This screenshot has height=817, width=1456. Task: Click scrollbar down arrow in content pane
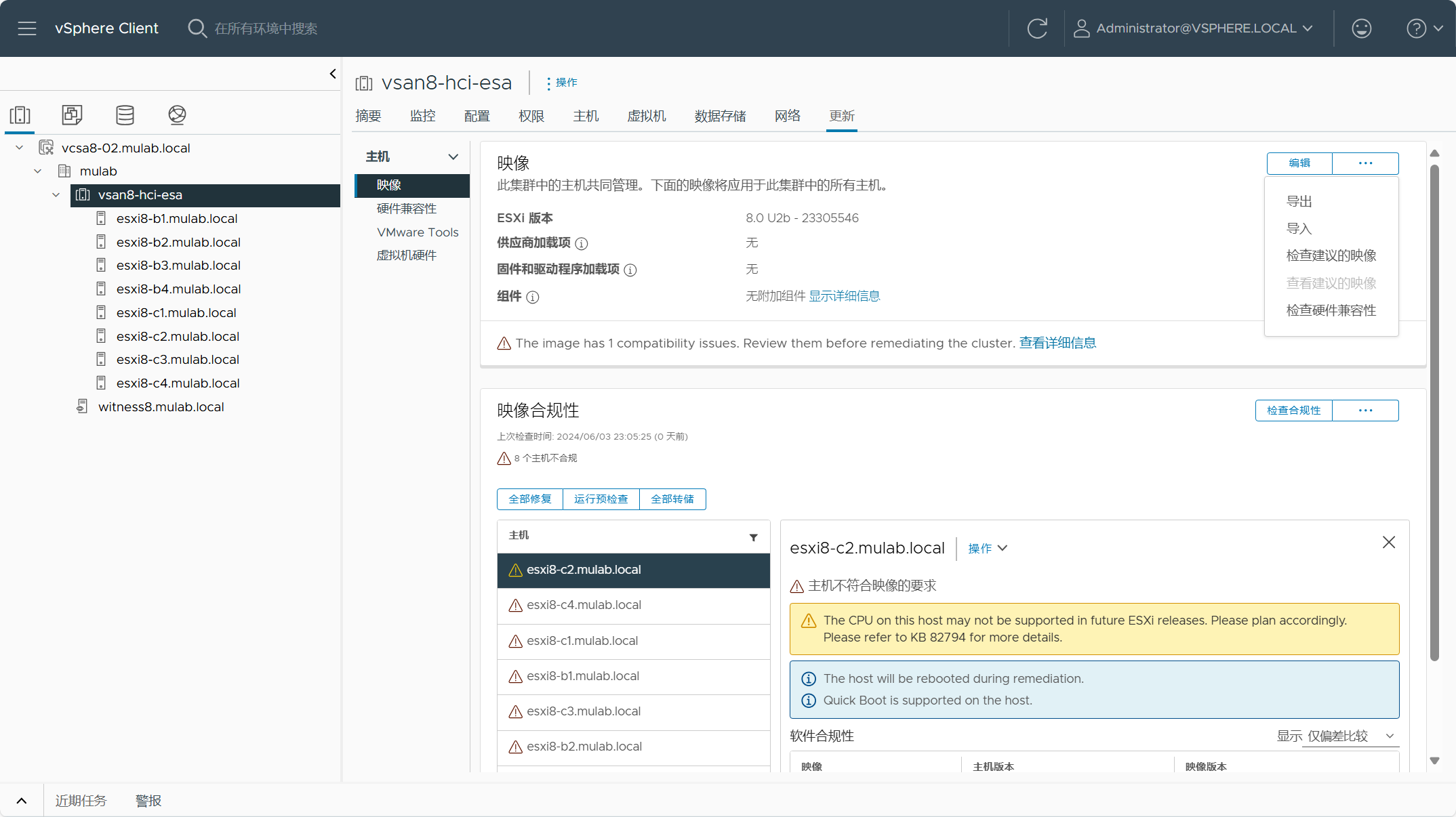click(x=1434, y=761)
